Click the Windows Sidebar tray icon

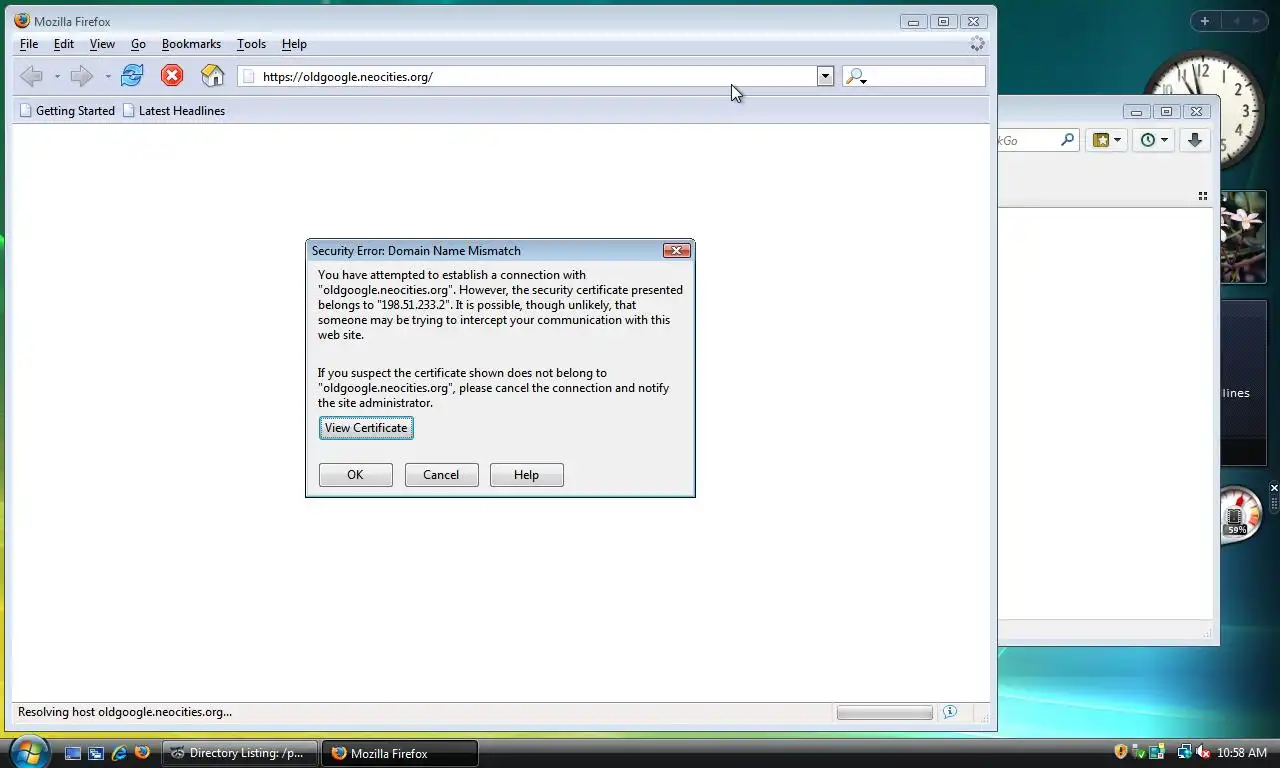[1157, 752]
